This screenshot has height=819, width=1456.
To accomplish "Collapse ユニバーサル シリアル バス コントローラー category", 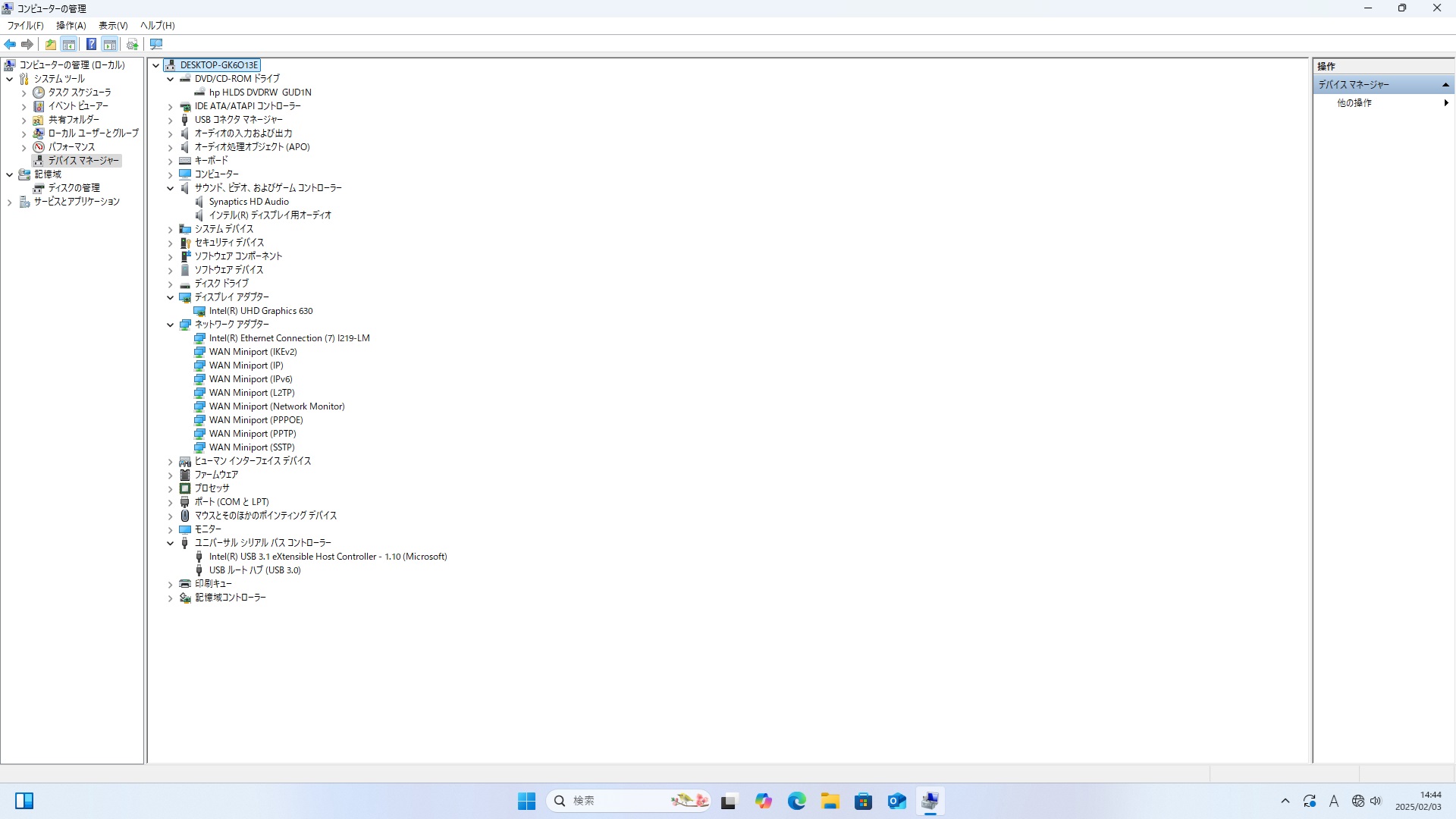I will [x=171, y=543].
